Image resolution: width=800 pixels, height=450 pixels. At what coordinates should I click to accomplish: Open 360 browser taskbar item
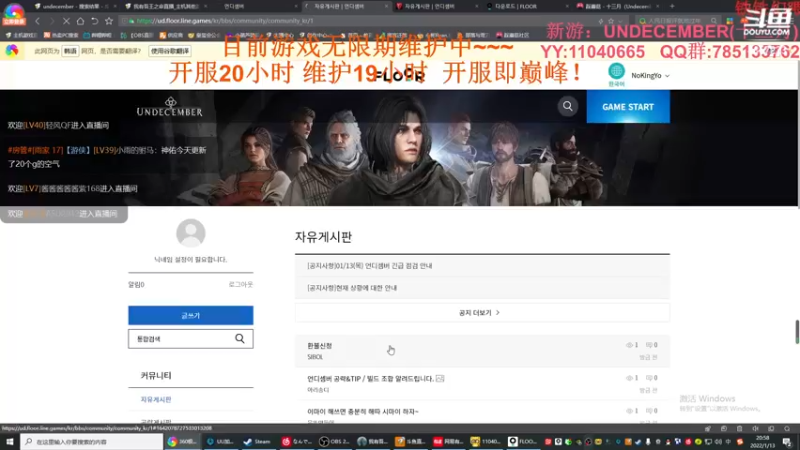click(x=182, y=441)
